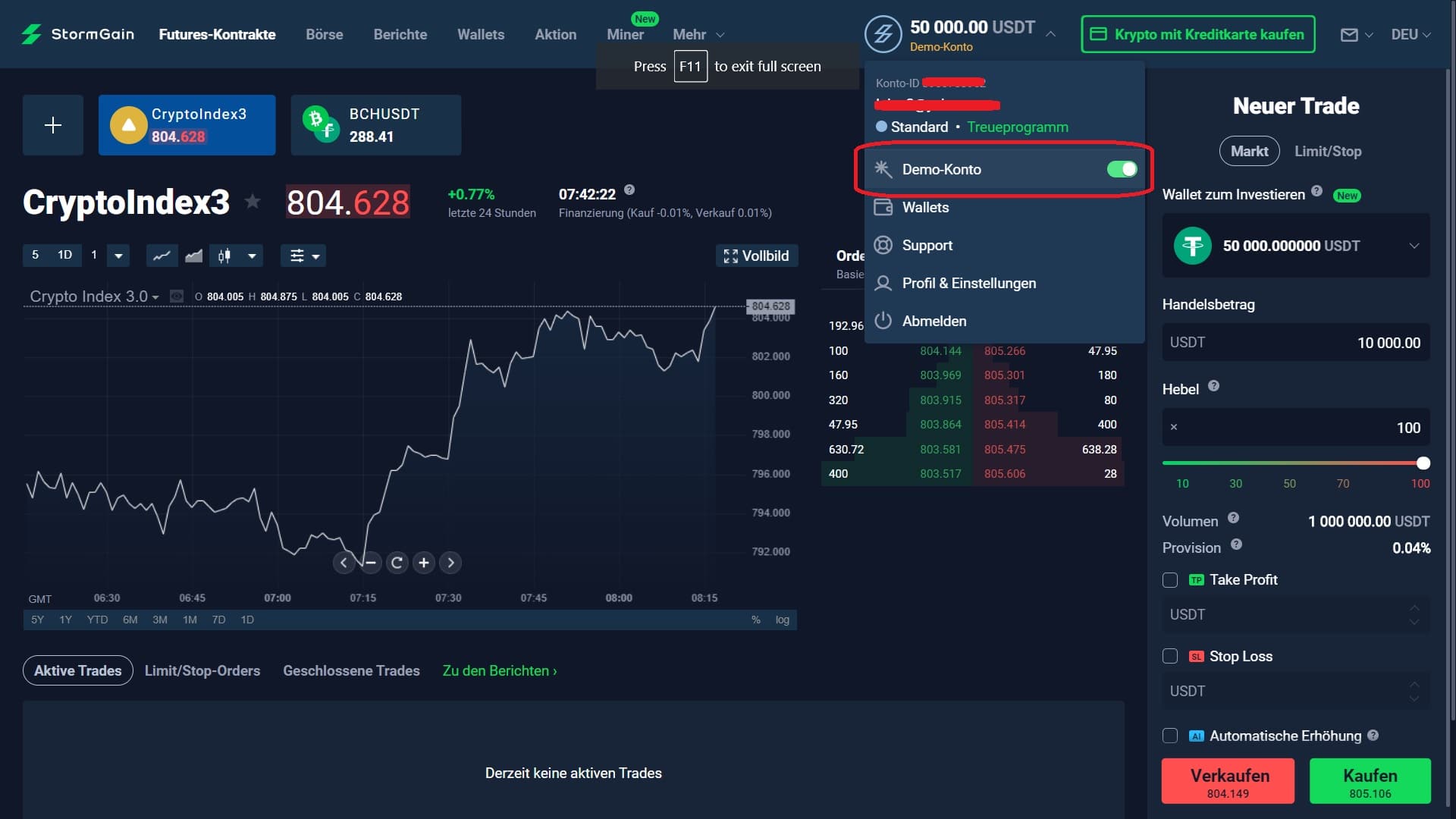Enable the Stop Loss checkbox
The image size is (1456, 819).
click(x=1170, y=657)
